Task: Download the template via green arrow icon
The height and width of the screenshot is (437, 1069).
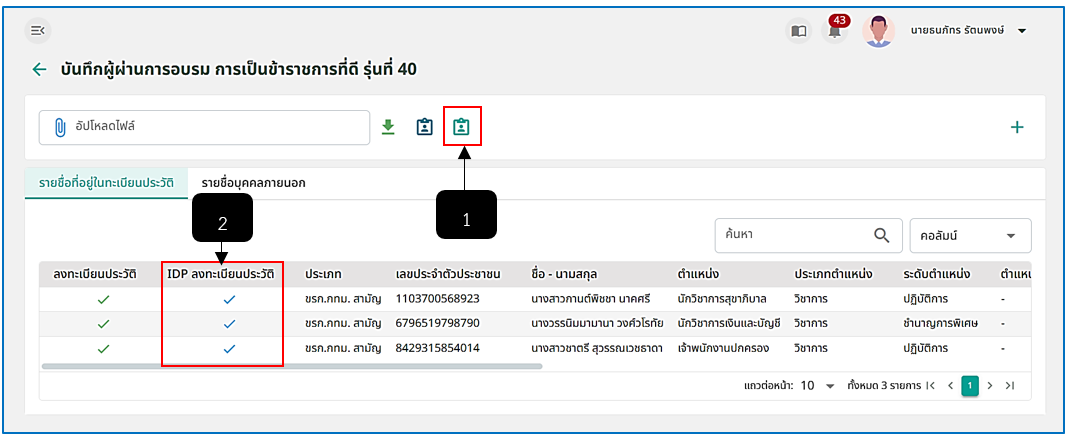Action: coord(388,127)
